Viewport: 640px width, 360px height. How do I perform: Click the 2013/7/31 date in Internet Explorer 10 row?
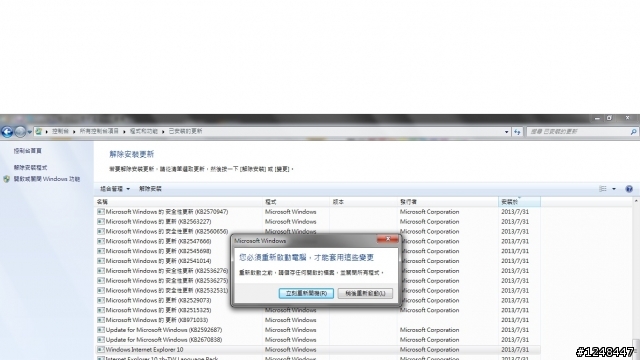[515, 350]
